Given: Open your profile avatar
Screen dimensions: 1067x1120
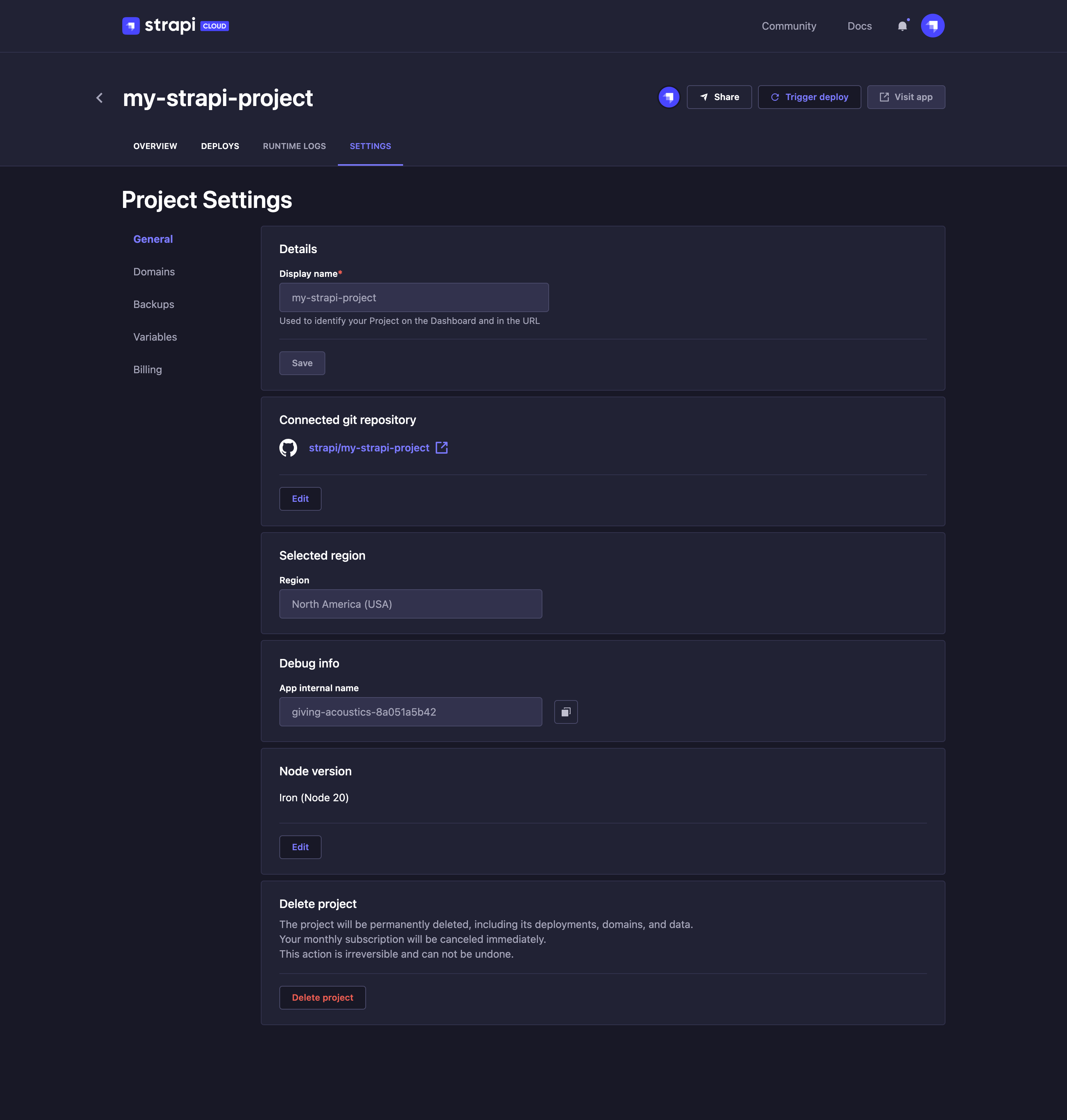Looking at the screenshot, I should 933,25.
